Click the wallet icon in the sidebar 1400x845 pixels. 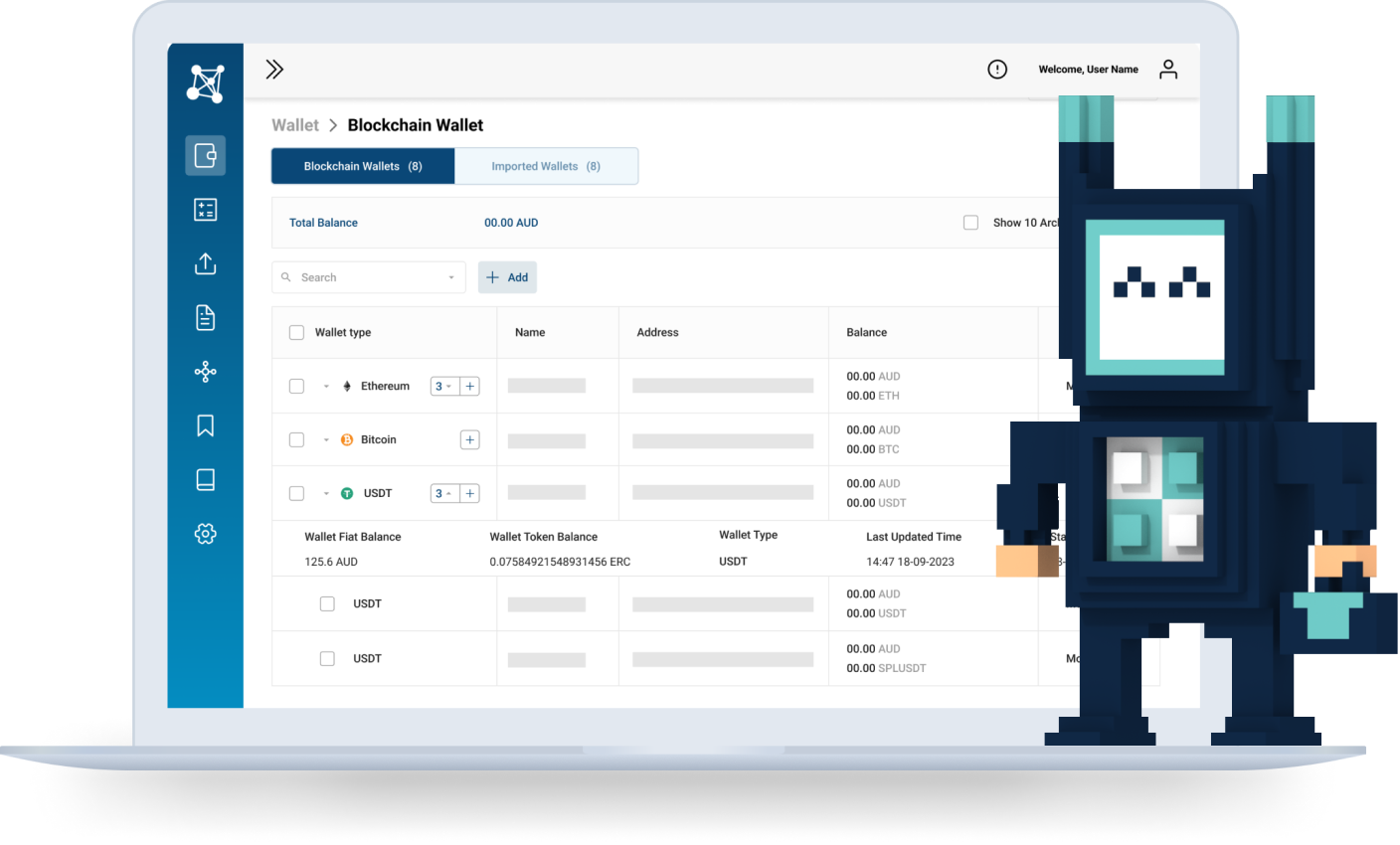[x=205, y=155]
